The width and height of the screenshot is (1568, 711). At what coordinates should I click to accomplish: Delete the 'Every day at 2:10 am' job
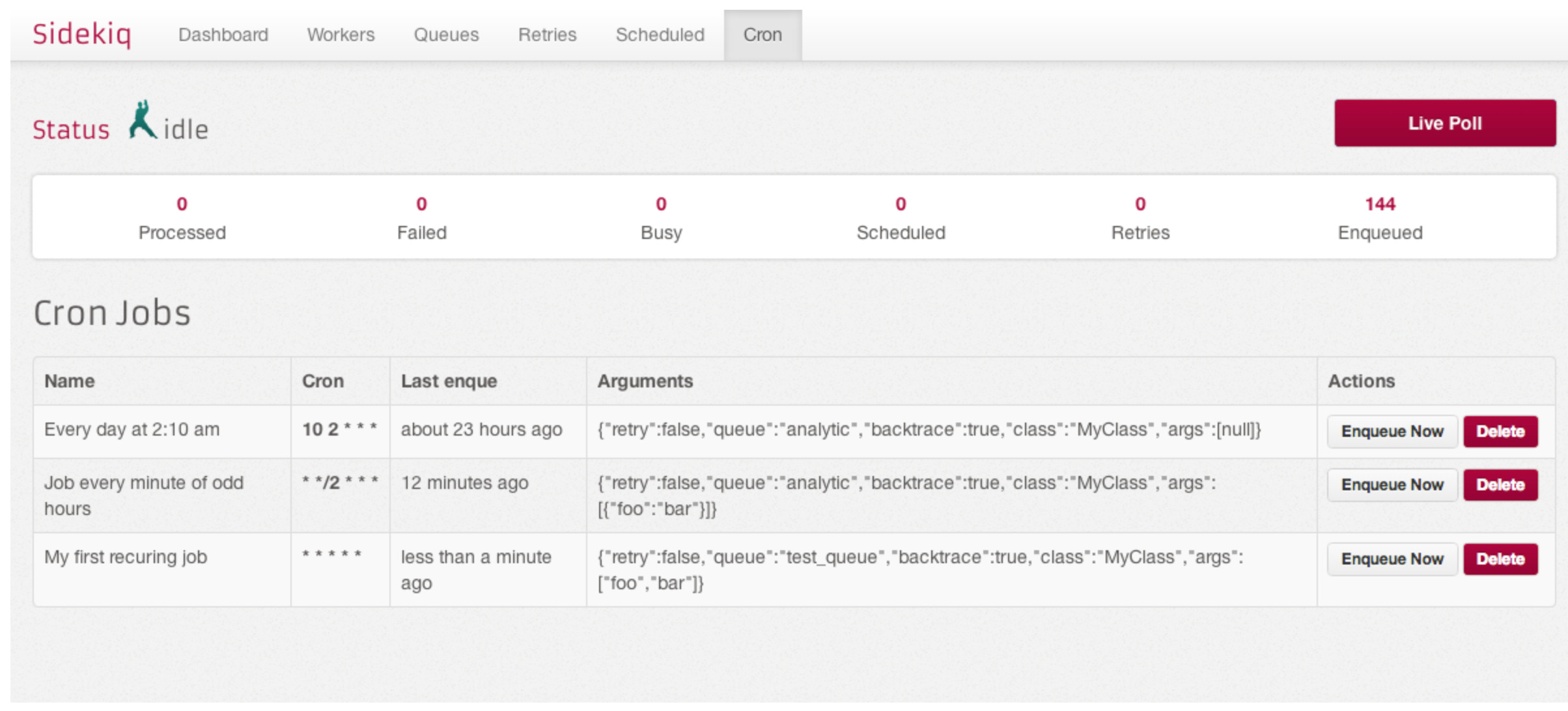pyautogui.click(x=1500, y=430)
